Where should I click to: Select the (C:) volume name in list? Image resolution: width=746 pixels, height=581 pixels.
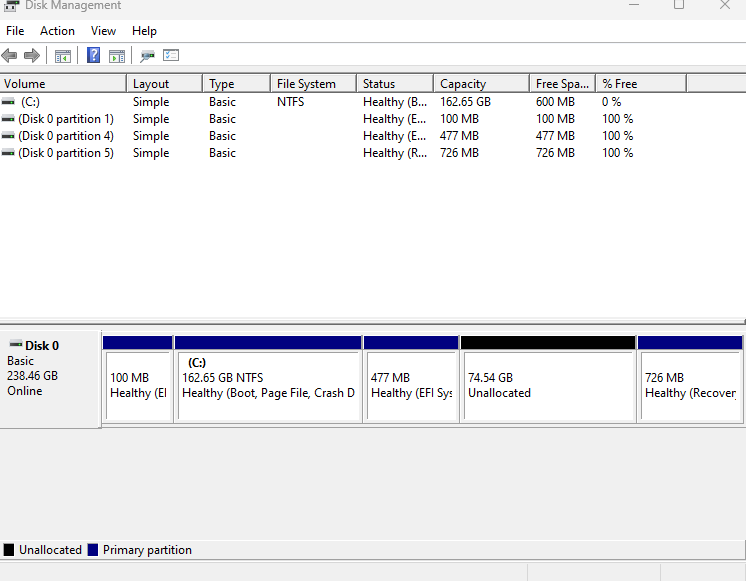[30, 102]
